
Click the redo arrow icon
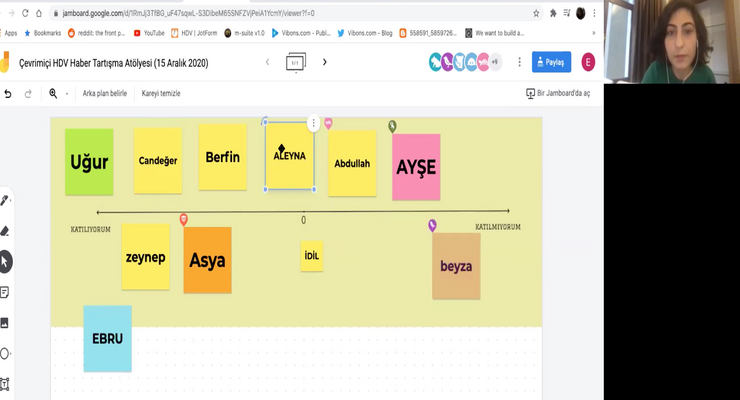pyautogui.click(x=28, y=94)
